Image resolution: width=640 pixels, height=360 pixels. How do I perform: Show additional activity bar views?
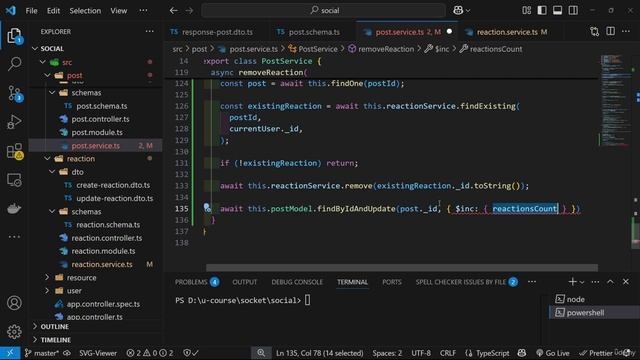click(x=14, y=237)
